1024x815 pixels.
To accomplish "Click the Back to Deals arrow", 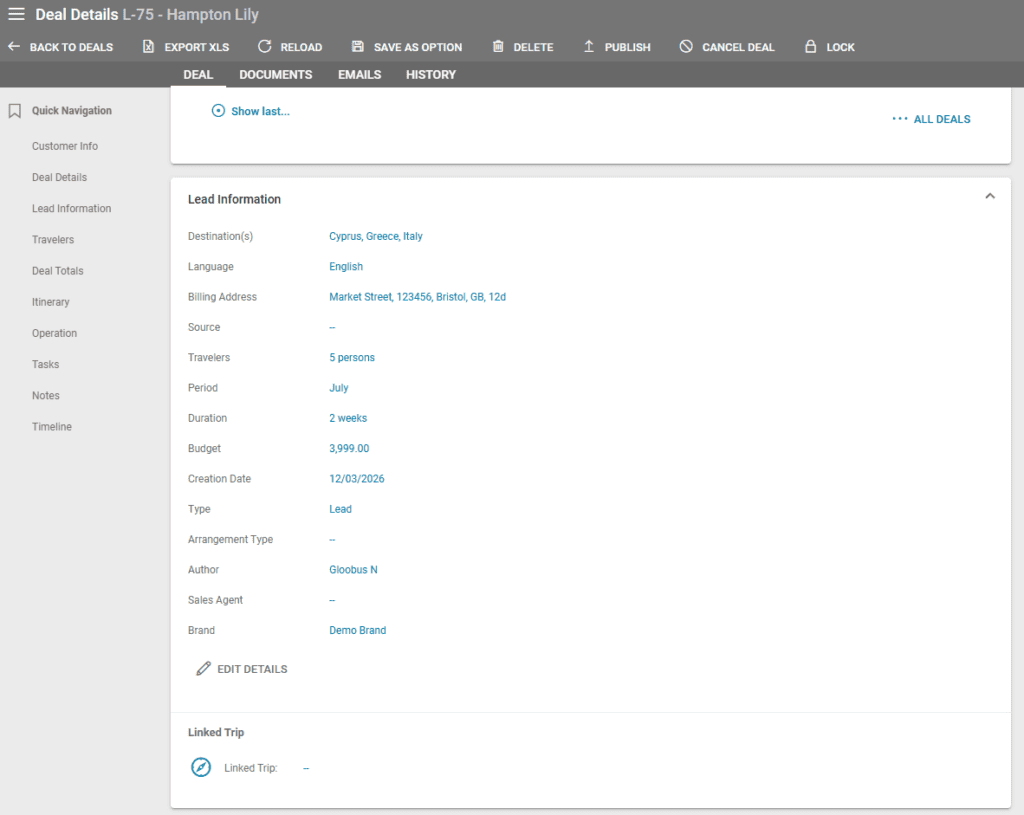I will click(x=14, y=47).
